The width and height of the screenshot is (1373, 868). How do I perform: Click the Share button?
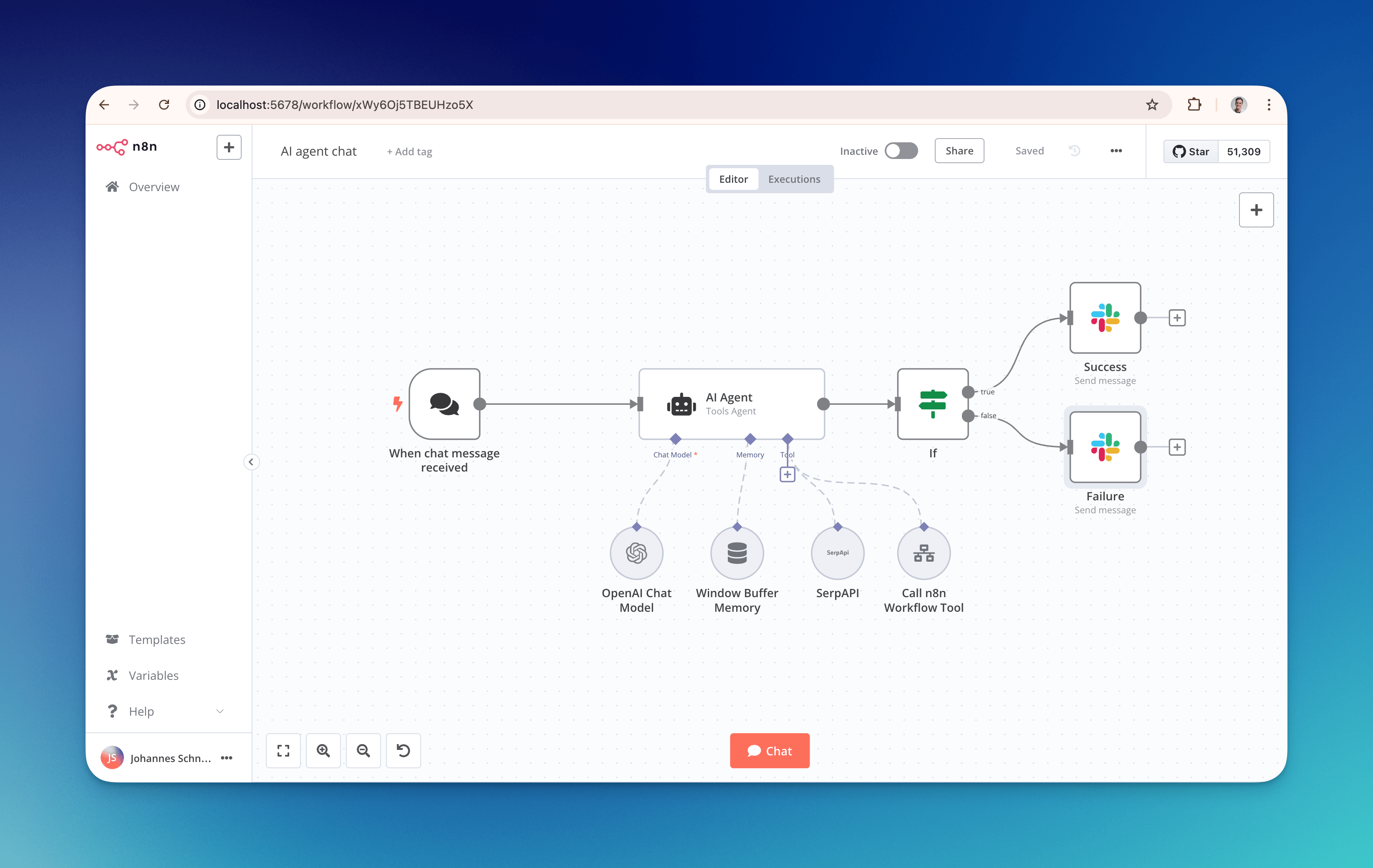pyautogui.click(x=959, y=151)
